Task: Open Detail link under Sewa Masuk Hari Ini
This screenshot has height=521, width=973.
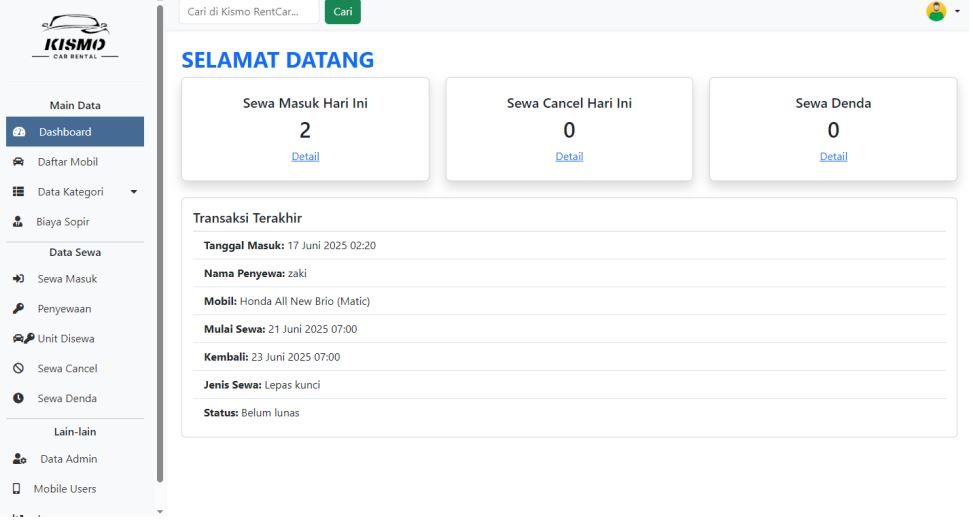Action: tap(305, 156)
